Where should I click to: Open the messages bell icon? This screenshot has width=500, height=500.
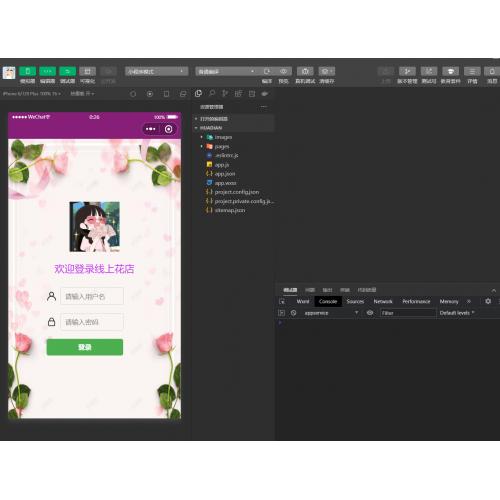coord(492,71)
